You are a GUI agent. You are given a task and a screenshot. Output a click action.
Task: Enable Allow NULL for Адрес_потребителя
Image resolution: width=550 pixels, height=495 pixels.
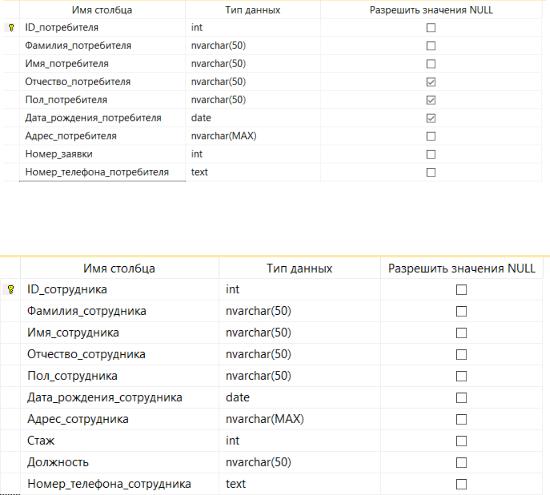pyautogui.click(x=431, y=136)
